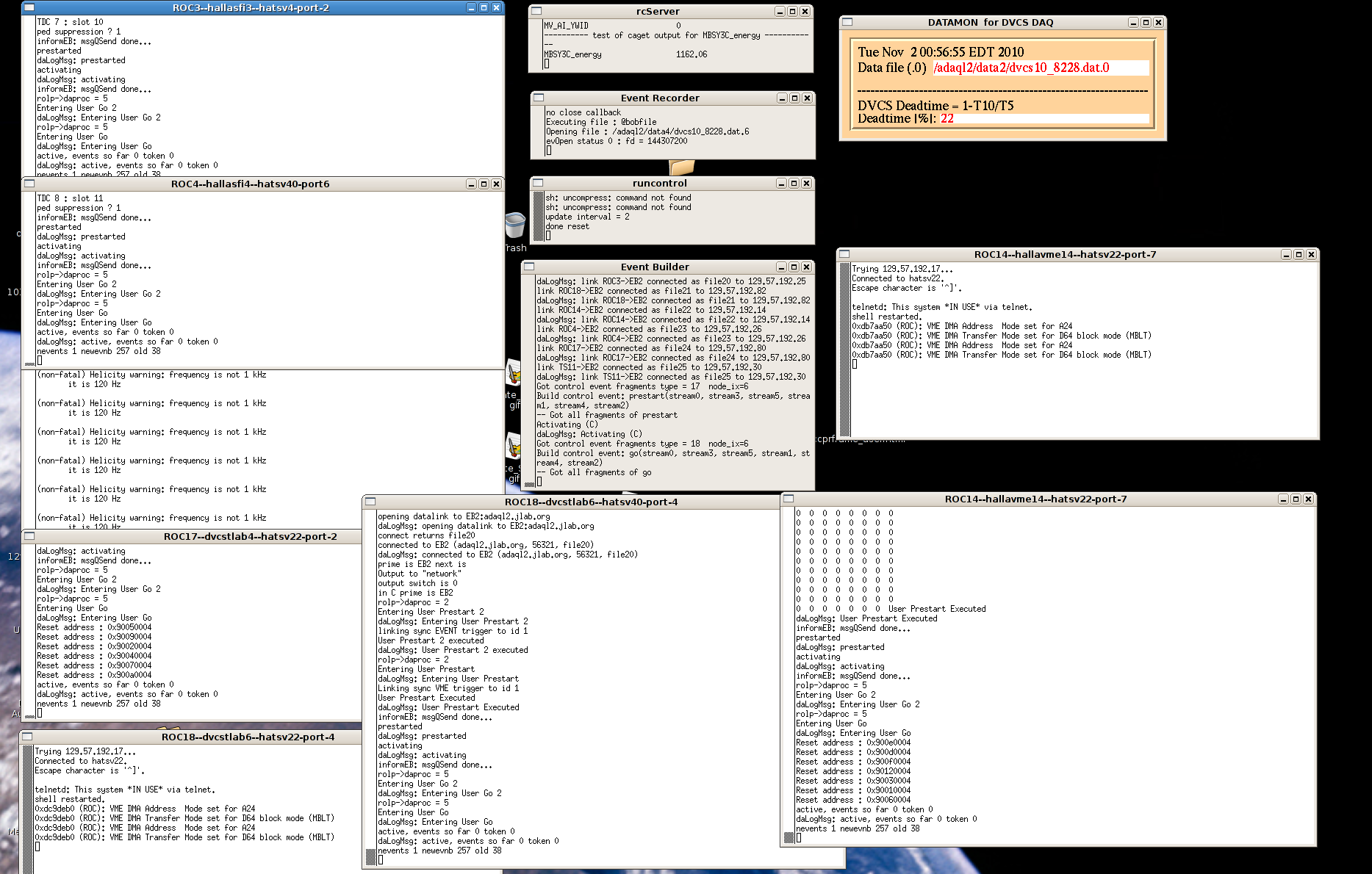
Task: Click 'DVCS Deadtime = 1-T10/T5' text
Action: [x=935, y=106]
